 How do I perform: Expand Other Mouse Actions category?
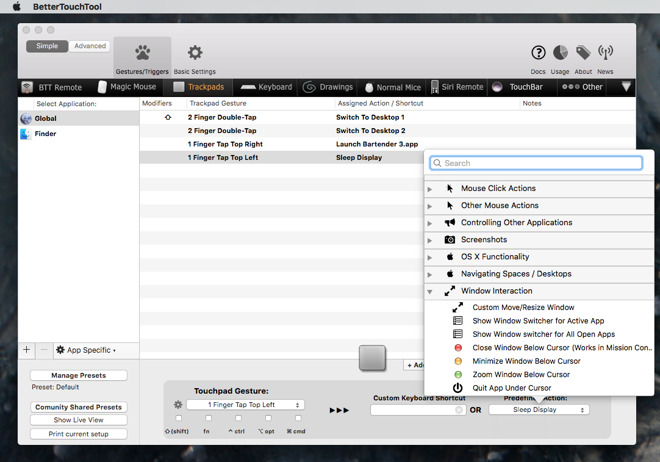430,206
